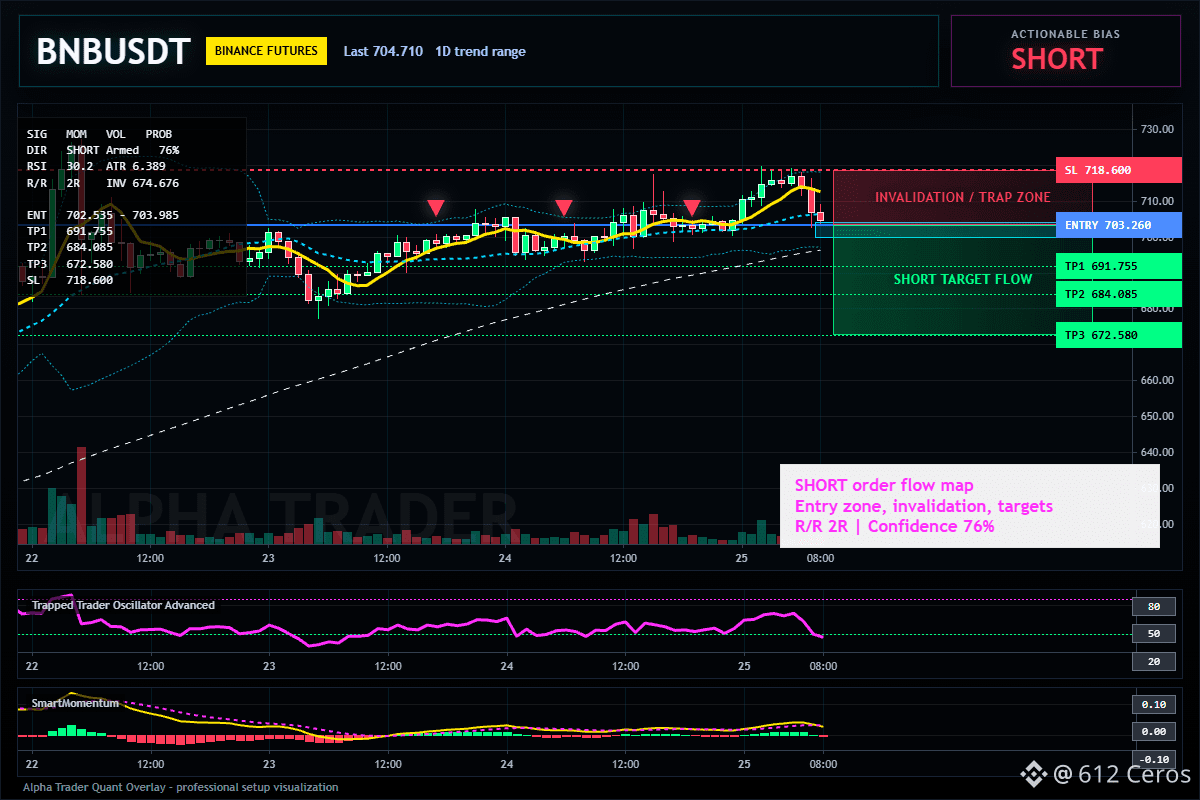Select the ENTRY 703.260 price tag
Viewport: 1200px width, 800px height.
click(1118, 225)
